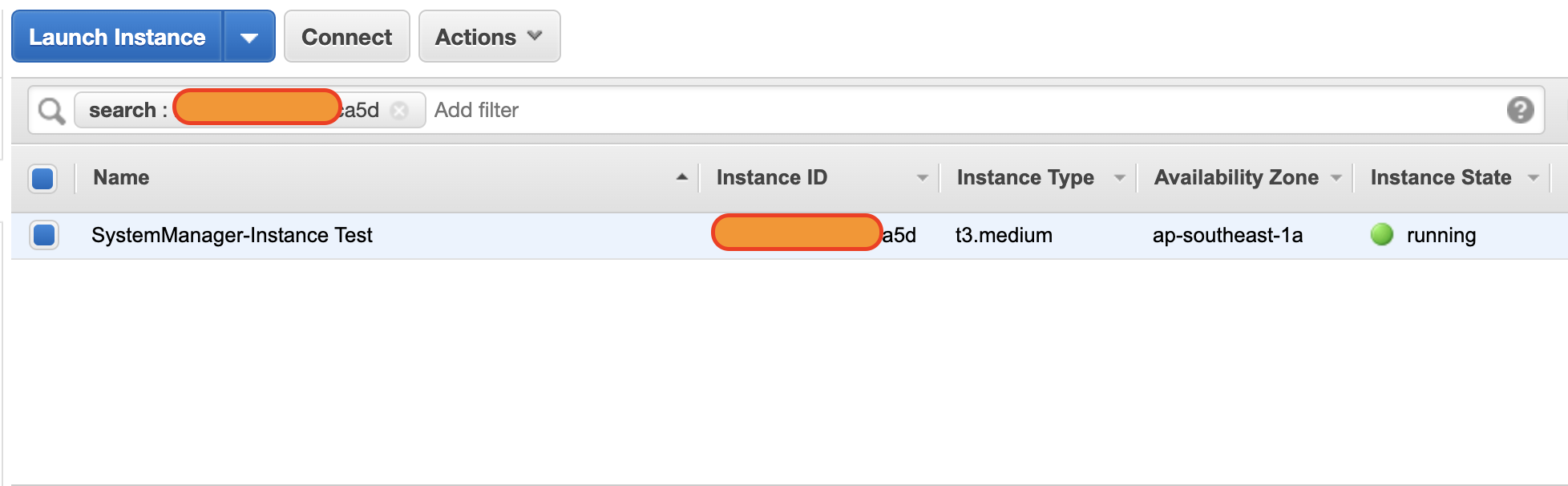Image resolution: width=1568 pixels, height=486 pixels.
Task: Remove the search filter tag
Action: click(x=399, y=111)
